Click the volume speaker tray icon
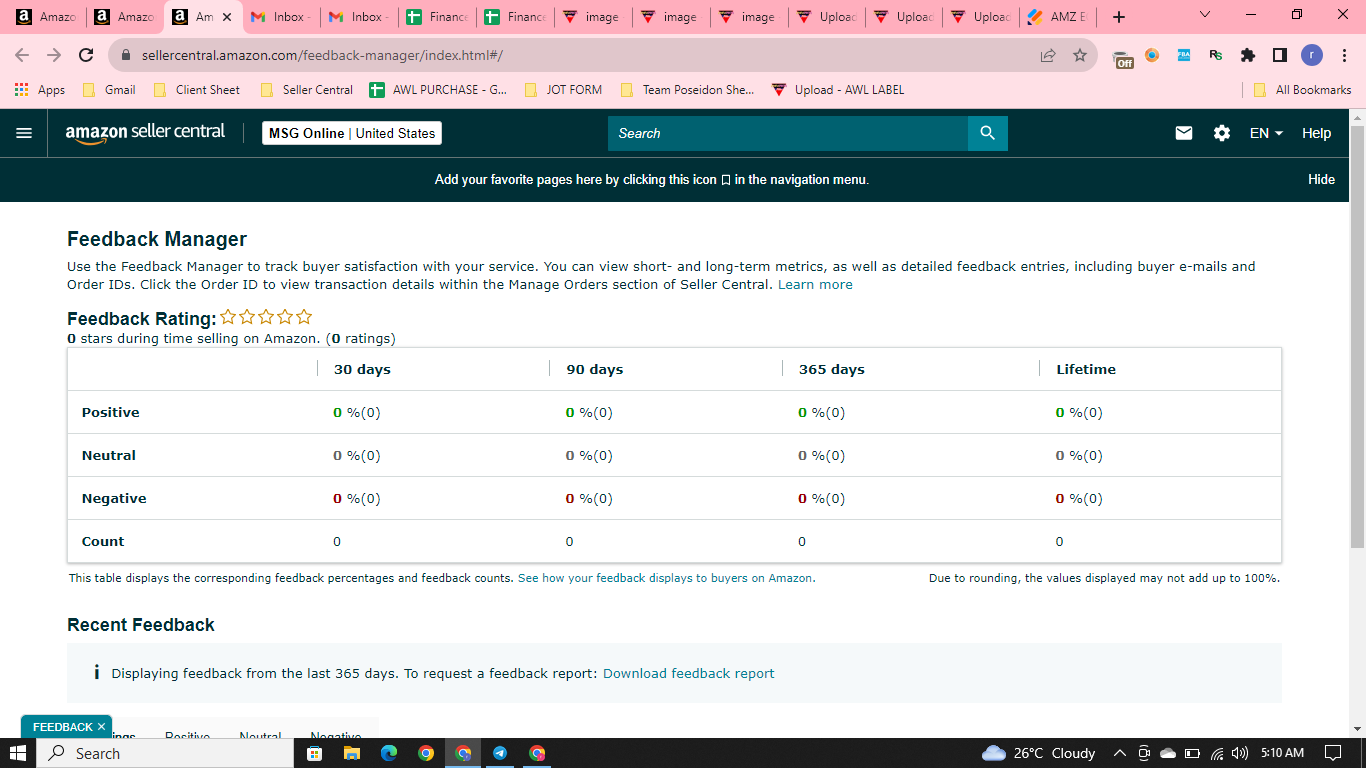The height and width of the screenshot is (768, 1366). pyautogui.click(x=1240, y=753)
